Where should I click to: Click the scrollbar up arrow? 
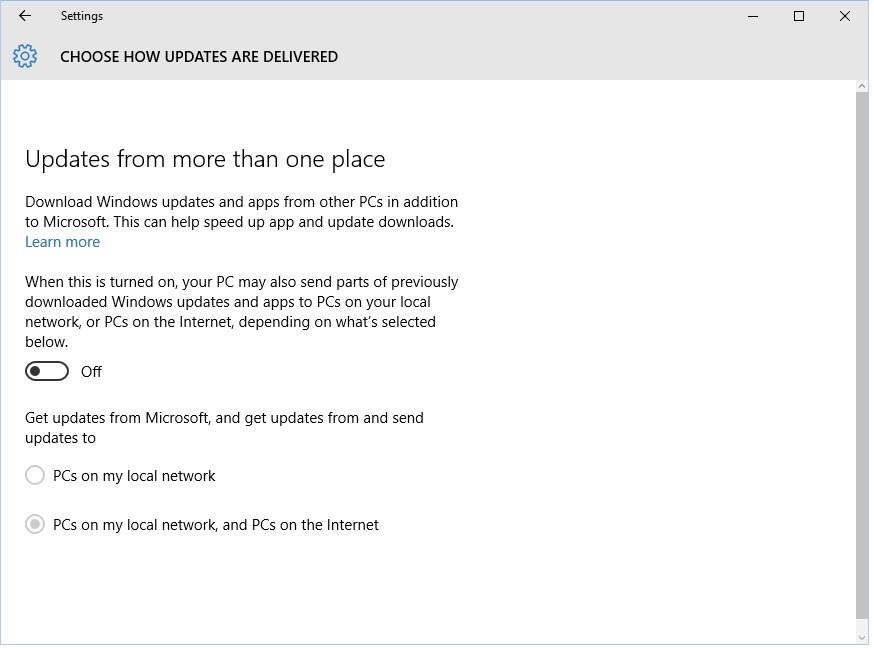pyautogui.click(x=861, y=85)
